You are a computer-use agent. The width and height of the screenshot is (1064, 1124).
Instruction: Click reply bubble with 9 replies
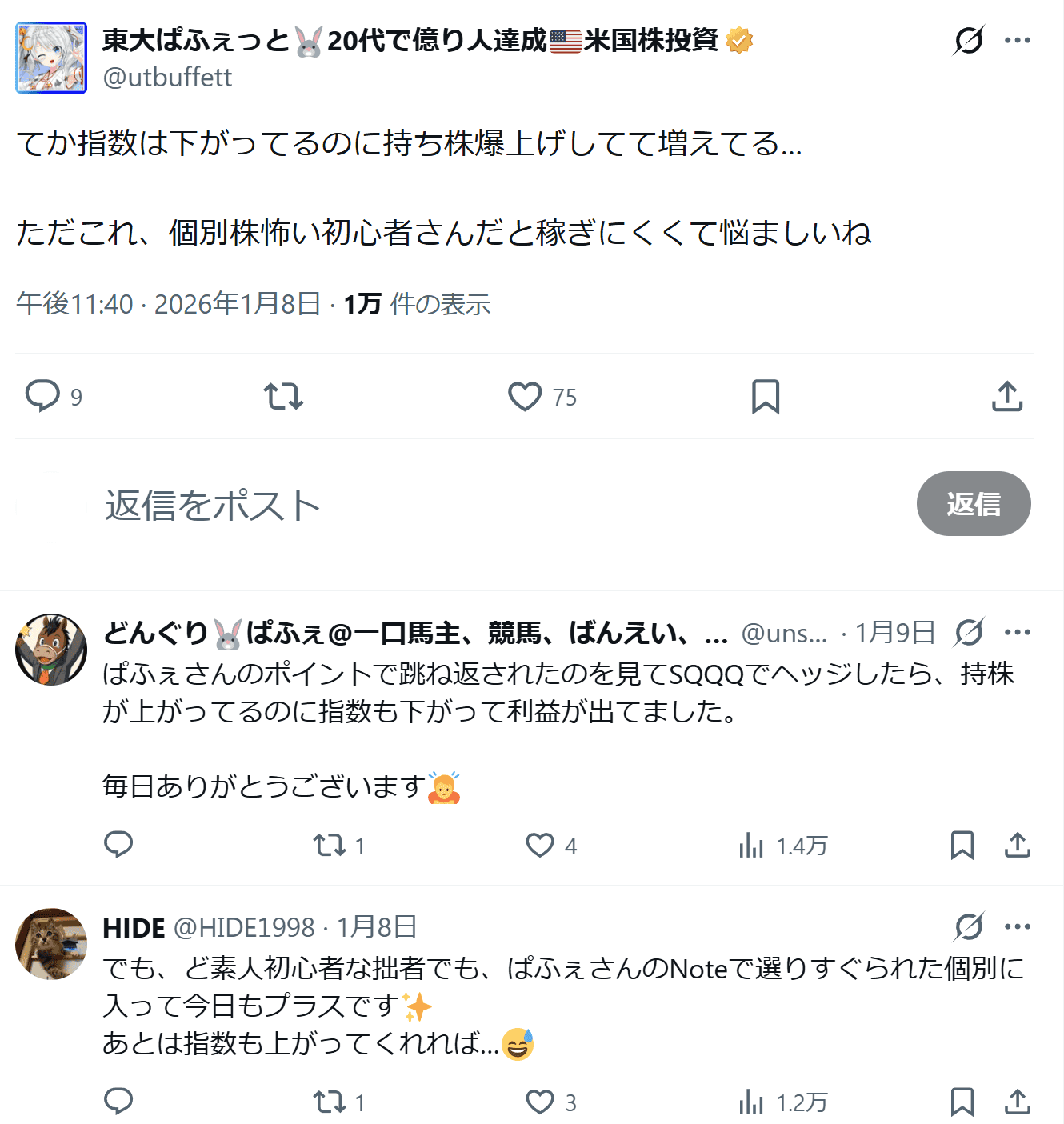click(54, 396)
